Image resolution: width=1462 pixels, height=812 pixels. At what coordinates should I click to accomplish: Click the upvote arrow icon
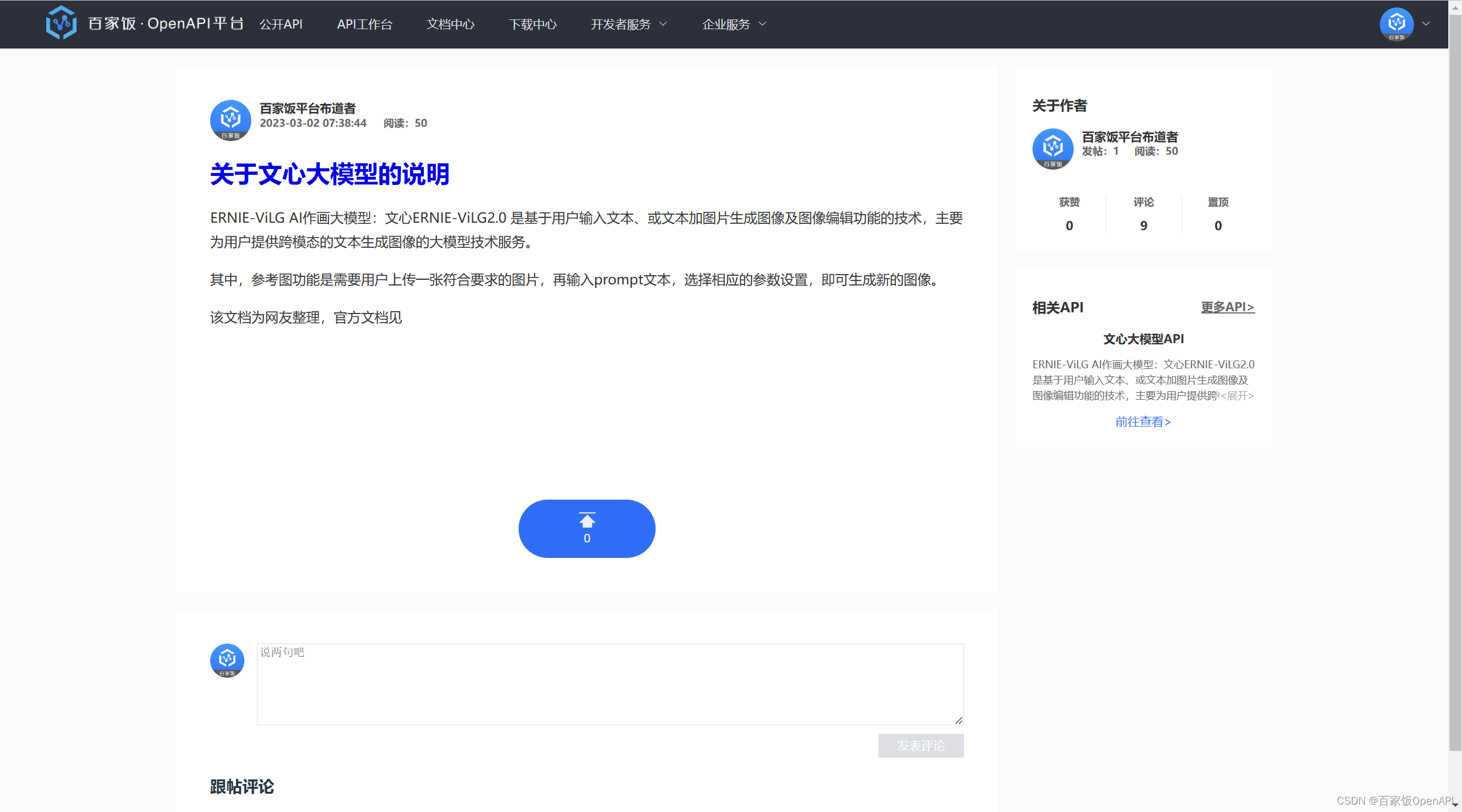pyautogui.click(x=587, y=520)
